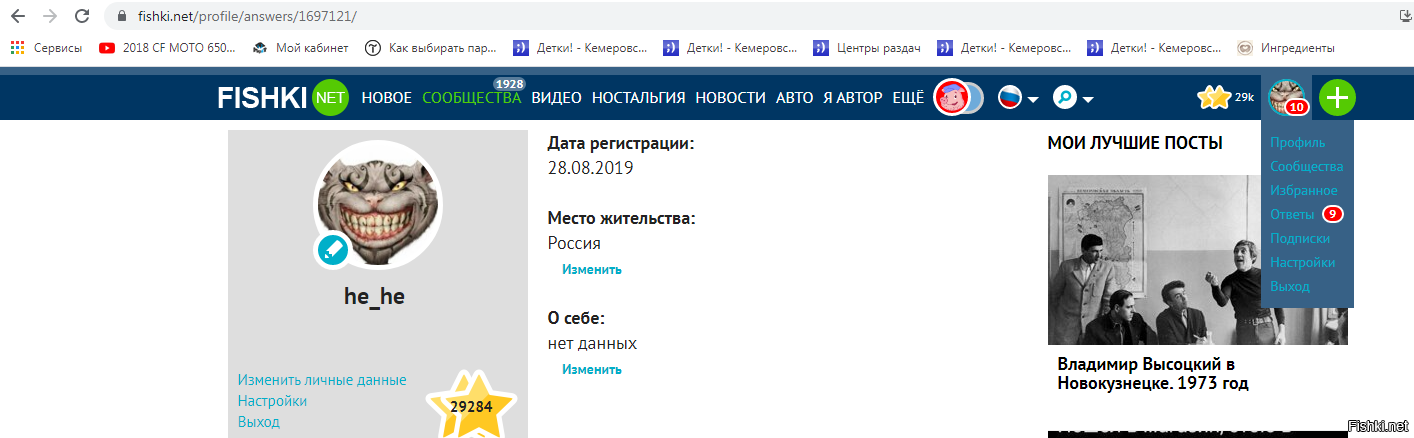The width and height of the screenshot is (1414, 438).
Task: Click Изменить under О себе
Action: click(591, 369)
